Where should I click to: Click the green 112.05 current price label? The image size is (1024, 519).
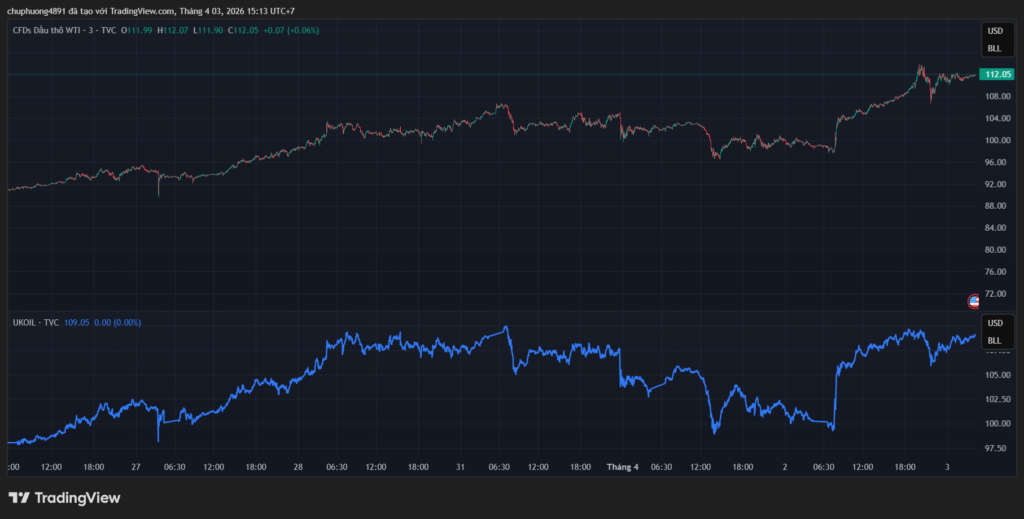point(997,74)
